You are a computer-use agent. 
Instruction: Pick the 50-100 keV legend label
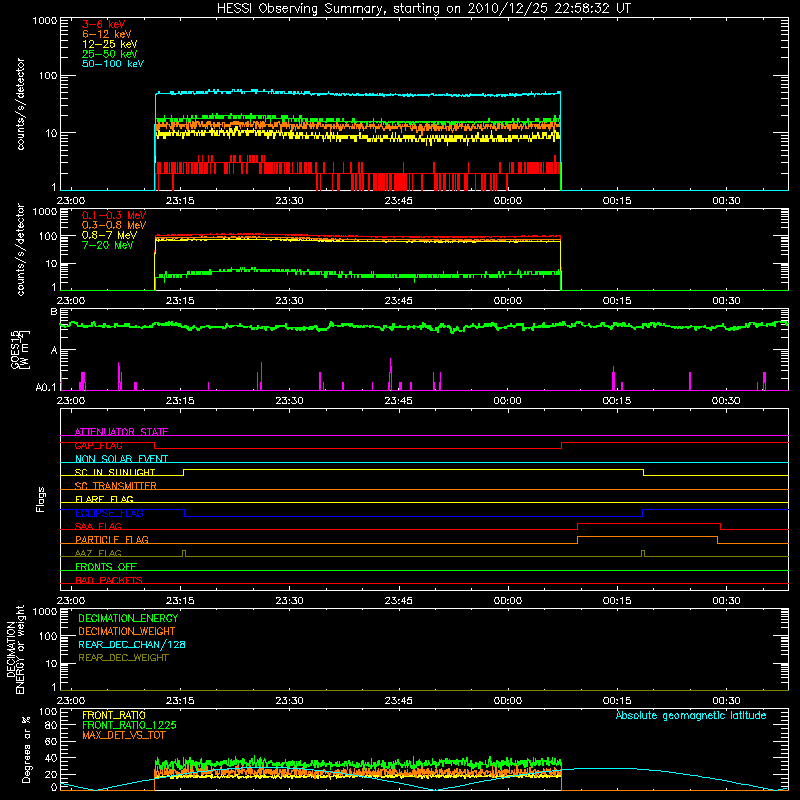coord(113,64)
